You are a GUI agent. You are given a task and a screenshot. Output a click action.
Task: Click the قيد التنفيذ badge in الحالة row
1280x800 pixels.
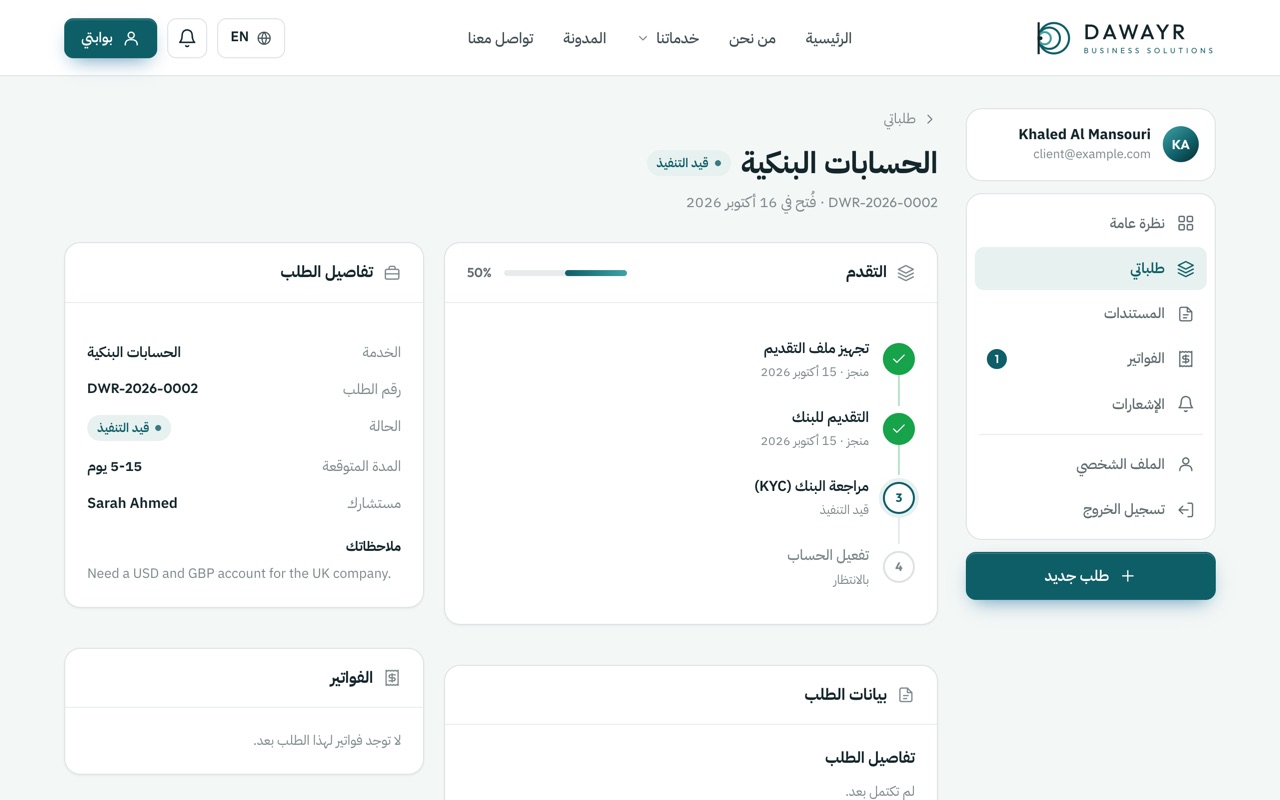[129, 428]
